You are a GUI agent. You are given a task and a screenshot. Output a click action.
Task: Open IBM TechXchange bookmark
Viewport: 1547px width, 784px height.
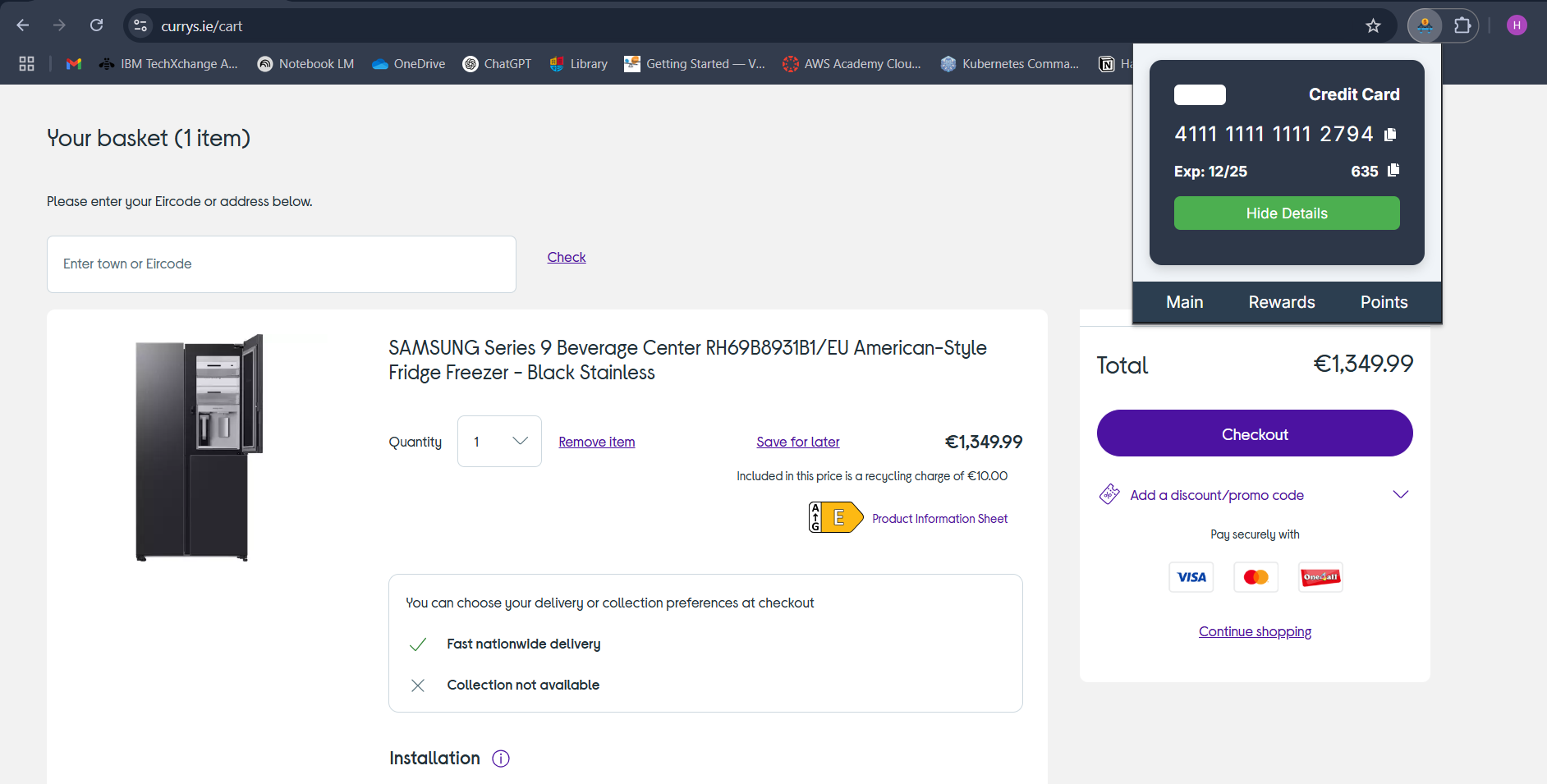[x=168, y=64]
